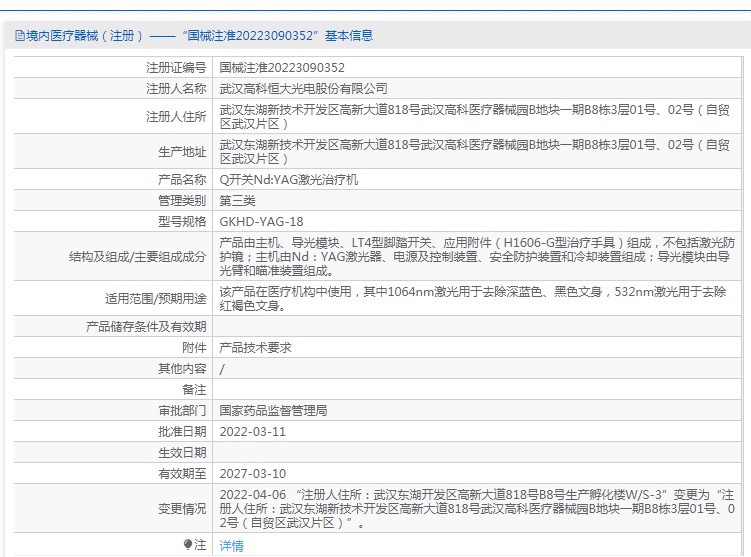Viewport: 751px width, 557px height.
Task: Select approving department 国家药品监督管理局
Action: [273, 410]
